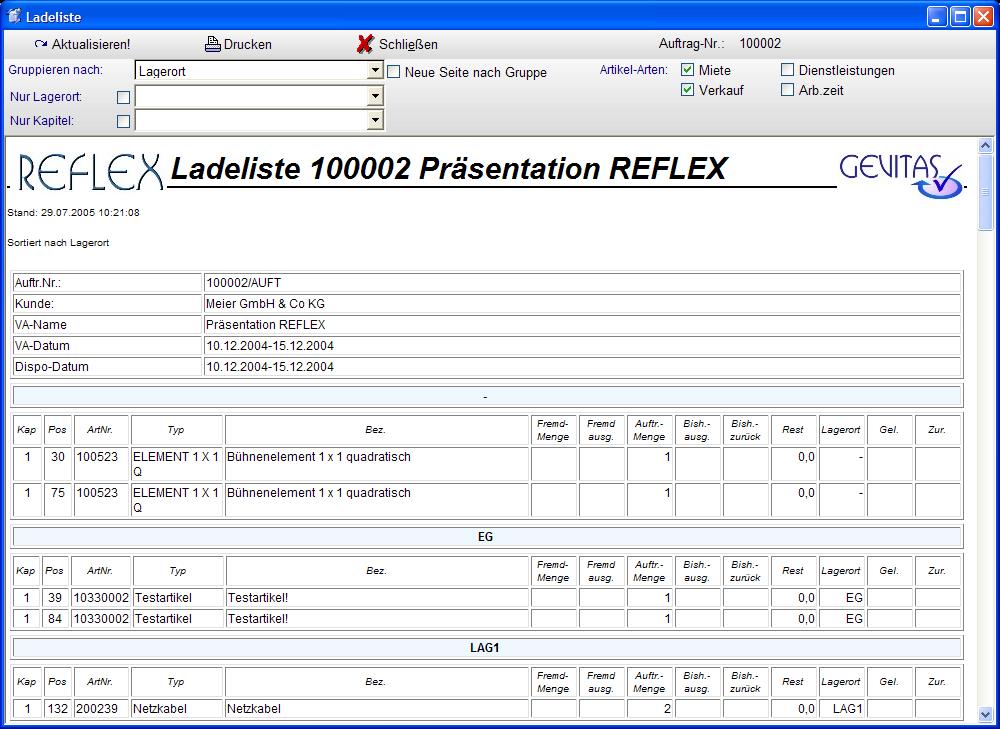Click the Stand: 29.07.2005 10:21:08 timestamp

click(x=73, y=212)
